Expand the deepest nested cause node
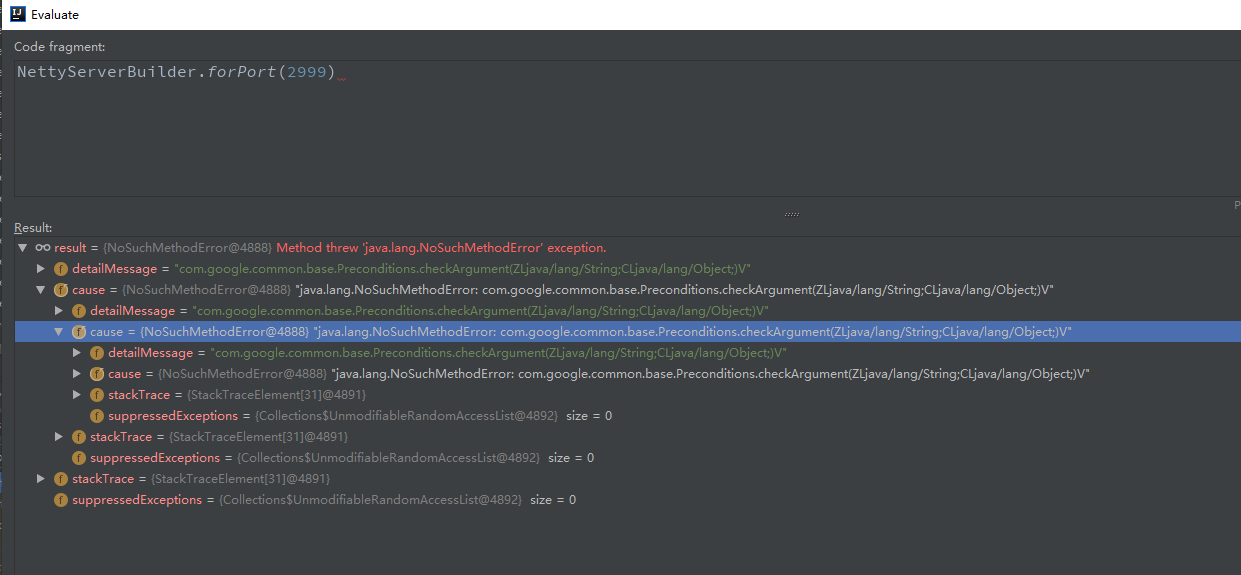Image resolution: width=1241 pixels, height=575 pixels. (78, 374)
